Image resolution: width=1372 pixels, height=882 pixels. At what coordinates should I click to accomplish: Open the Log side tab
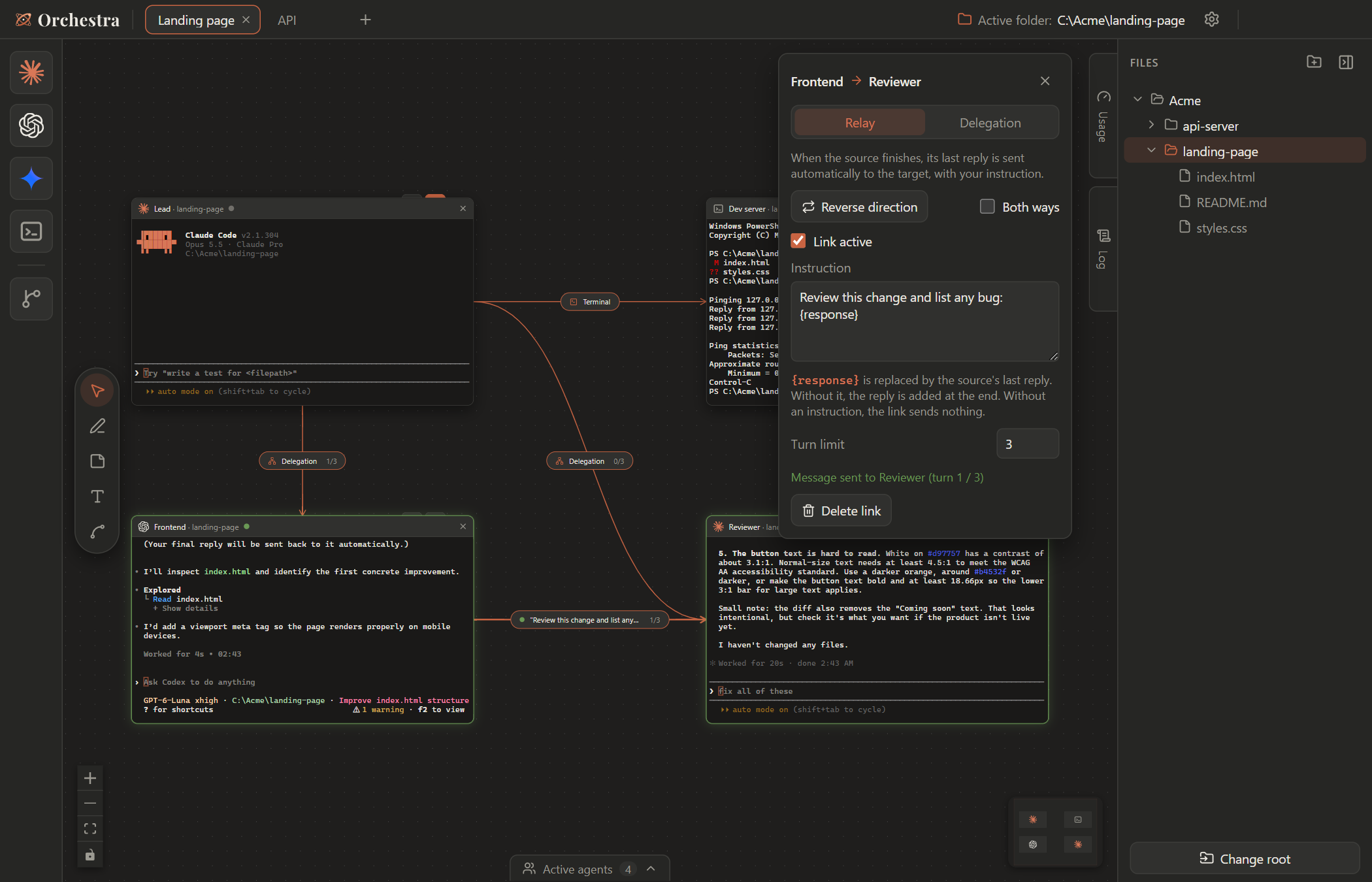[1103, 249]
